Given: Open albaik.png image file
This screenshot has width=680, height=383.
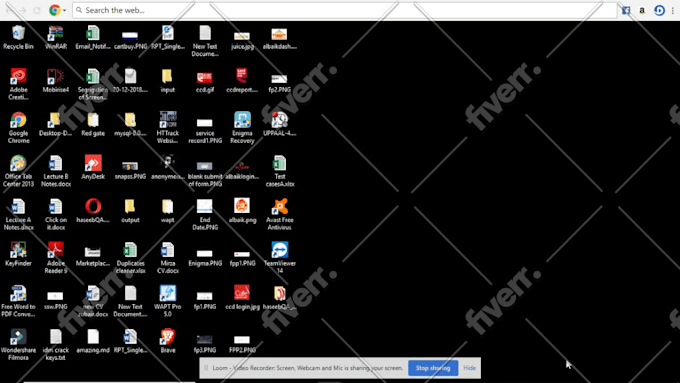Looking at the screenshot, I should tap(242, 211).
